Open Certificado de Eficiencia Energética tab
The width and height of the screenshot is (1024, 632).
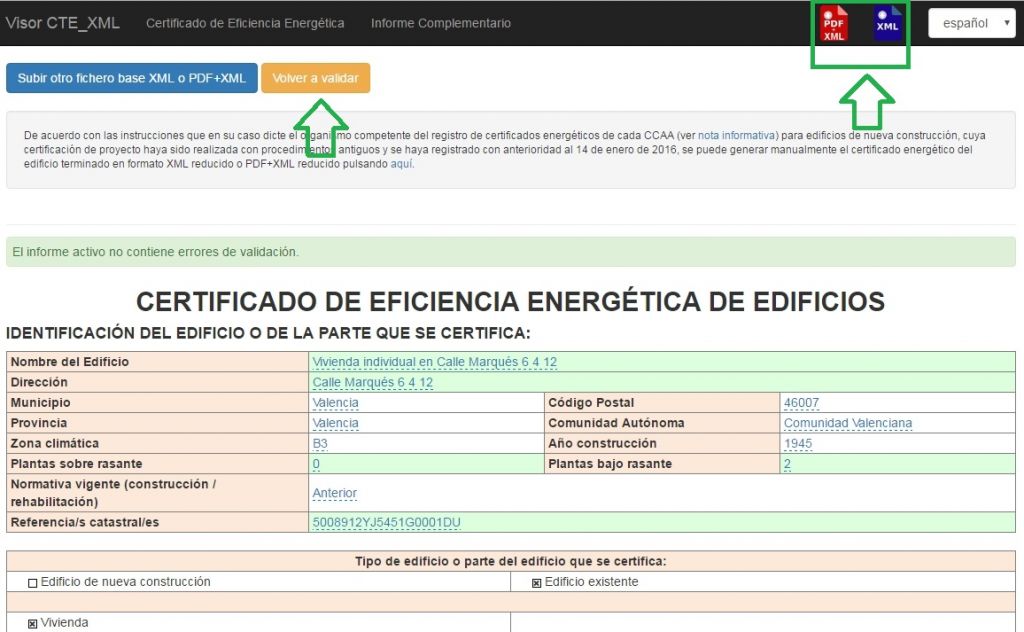(x=245, y=23)
